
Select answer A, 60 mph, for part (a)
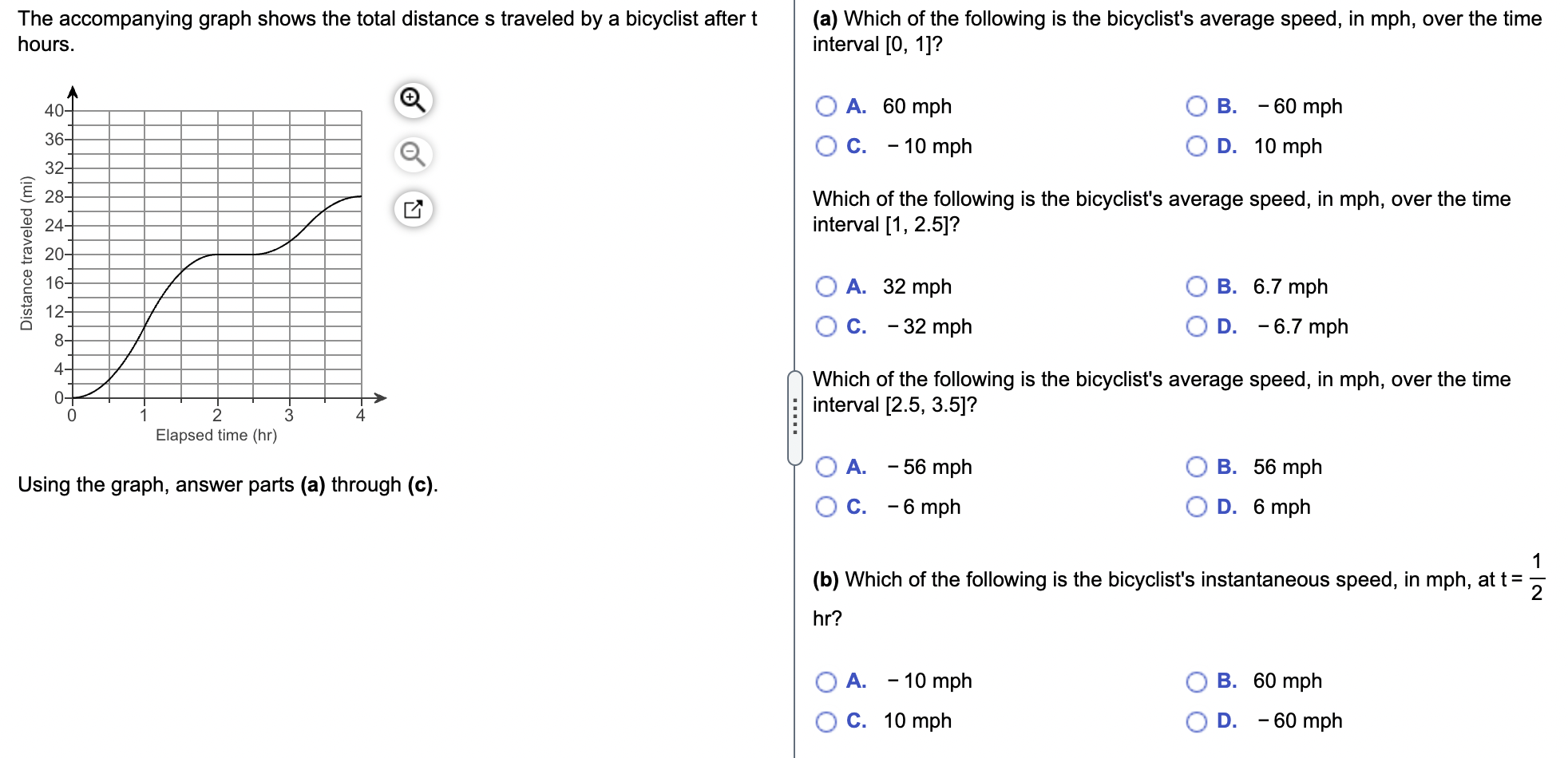point(825,106)
